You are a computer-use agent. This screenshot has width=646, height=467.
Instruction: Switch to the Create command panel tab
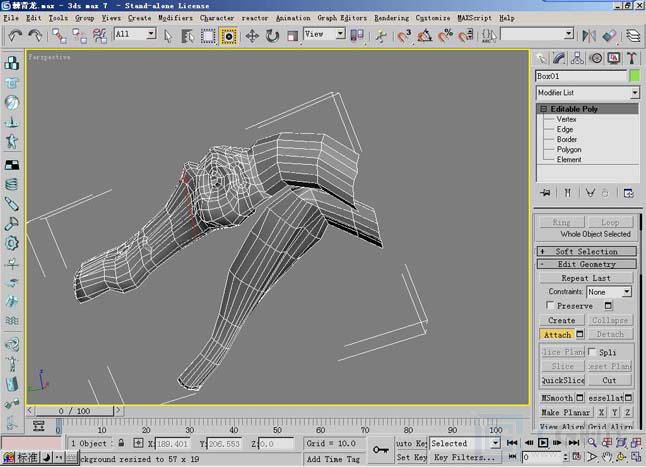[541, 58]
